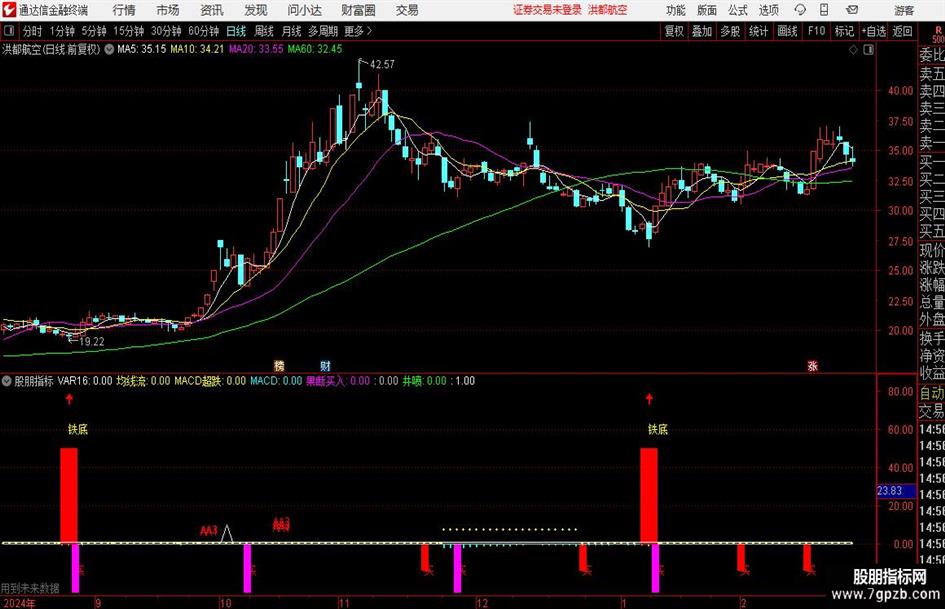Click the 财 marker below the chart
Screen dimensions: 945x609
[325, 365]
